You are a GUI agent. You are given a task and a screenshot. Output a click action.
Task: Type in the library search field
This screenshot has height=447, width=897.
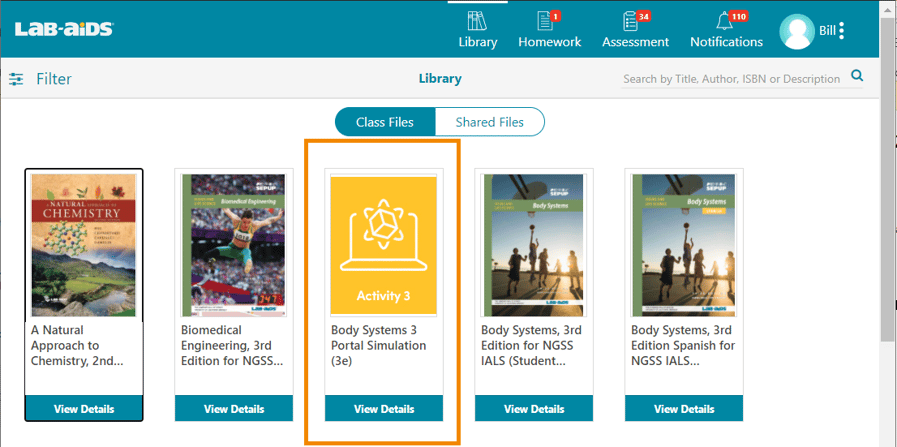[730, 79]
